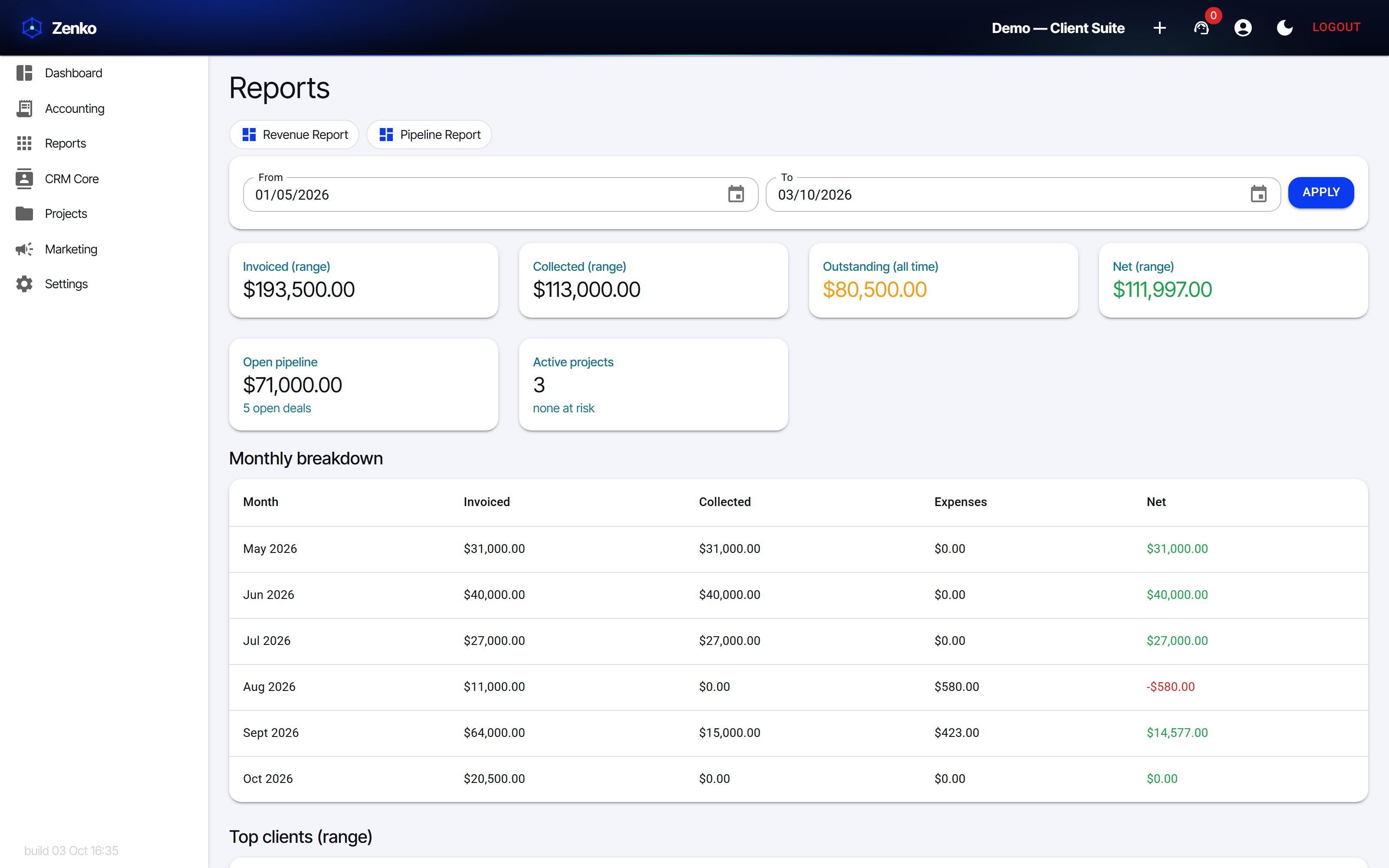1389x868 pixels.
Task: Click the notification badge showing 0
Action: point(1213,16)
